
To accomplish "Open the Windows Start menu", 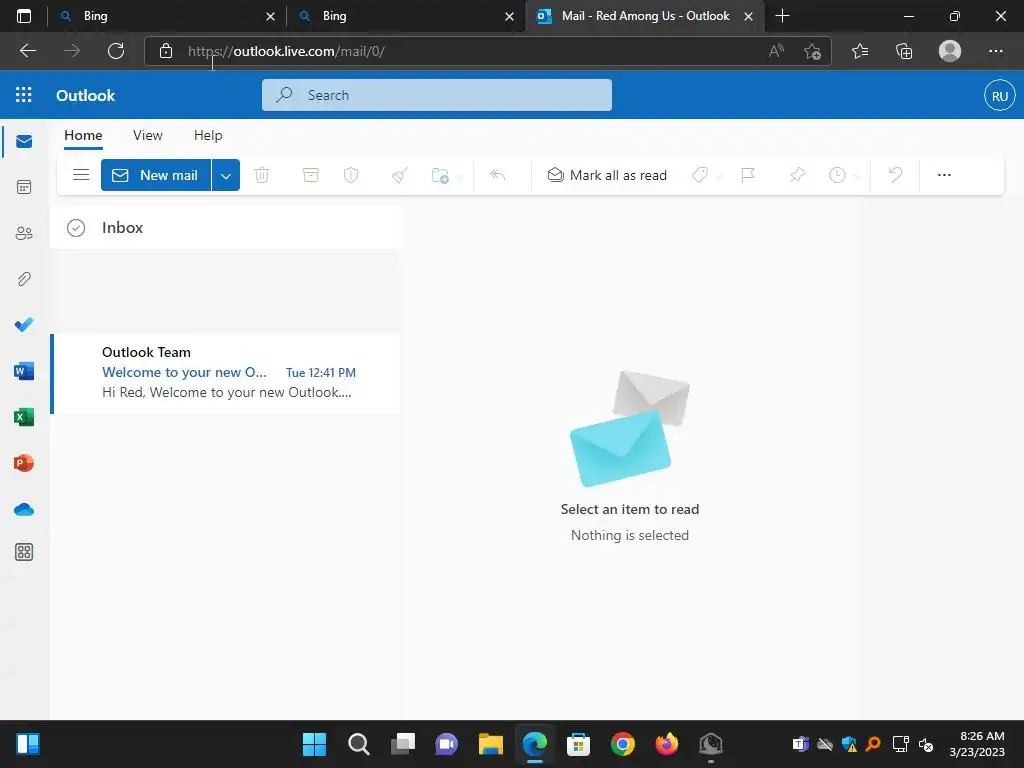I will tap(314, 743).
